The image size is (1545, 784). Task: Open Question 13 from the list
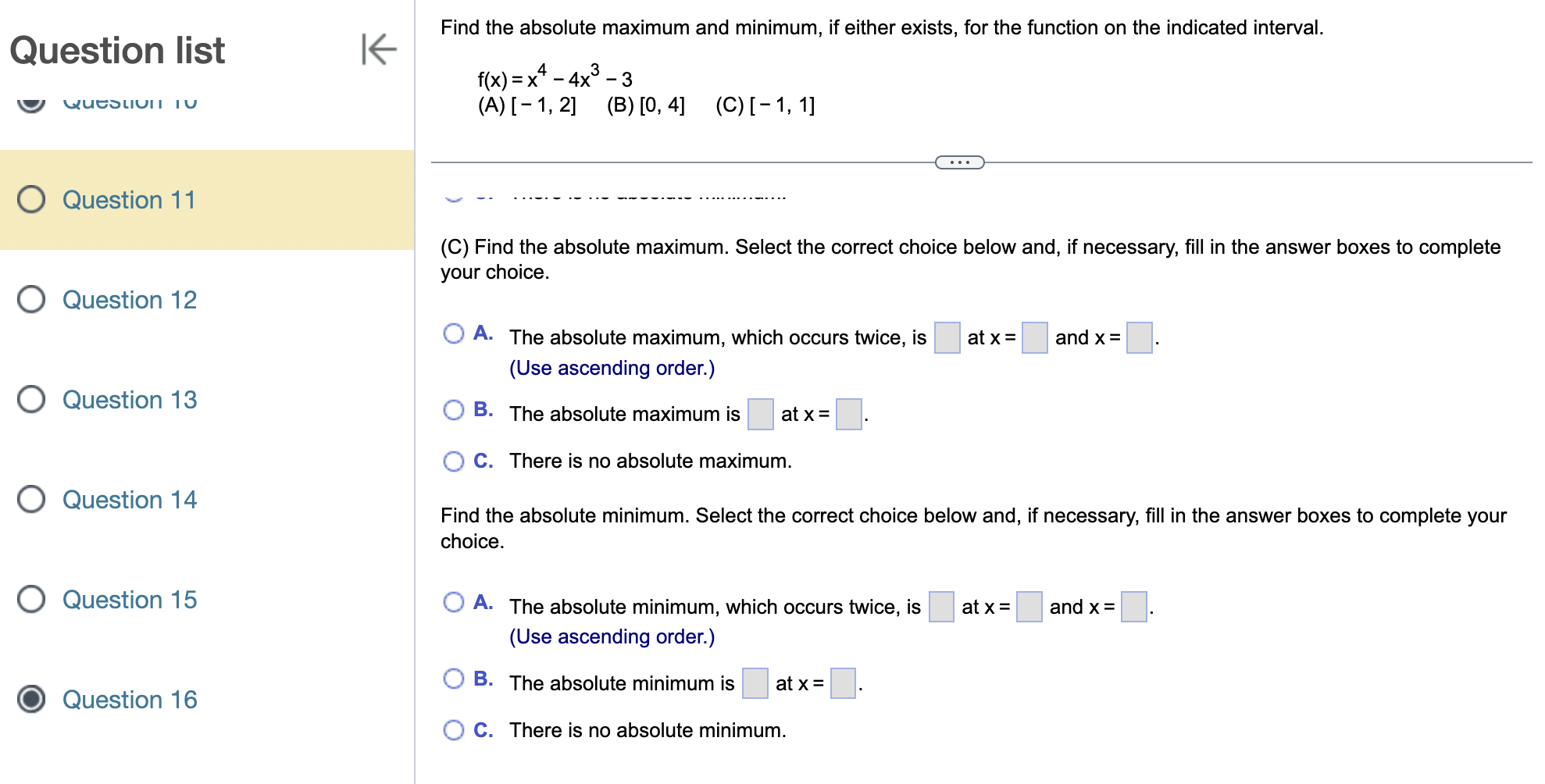pyautogui.click(x=129, y=400)
